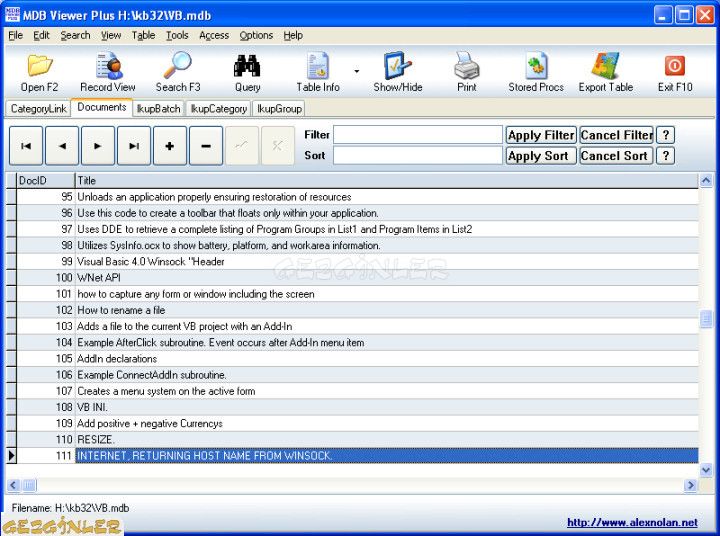This screenshot has height=536, width=720.
Task: Open a database with Open F2
Action: click(x=39, y=72)
